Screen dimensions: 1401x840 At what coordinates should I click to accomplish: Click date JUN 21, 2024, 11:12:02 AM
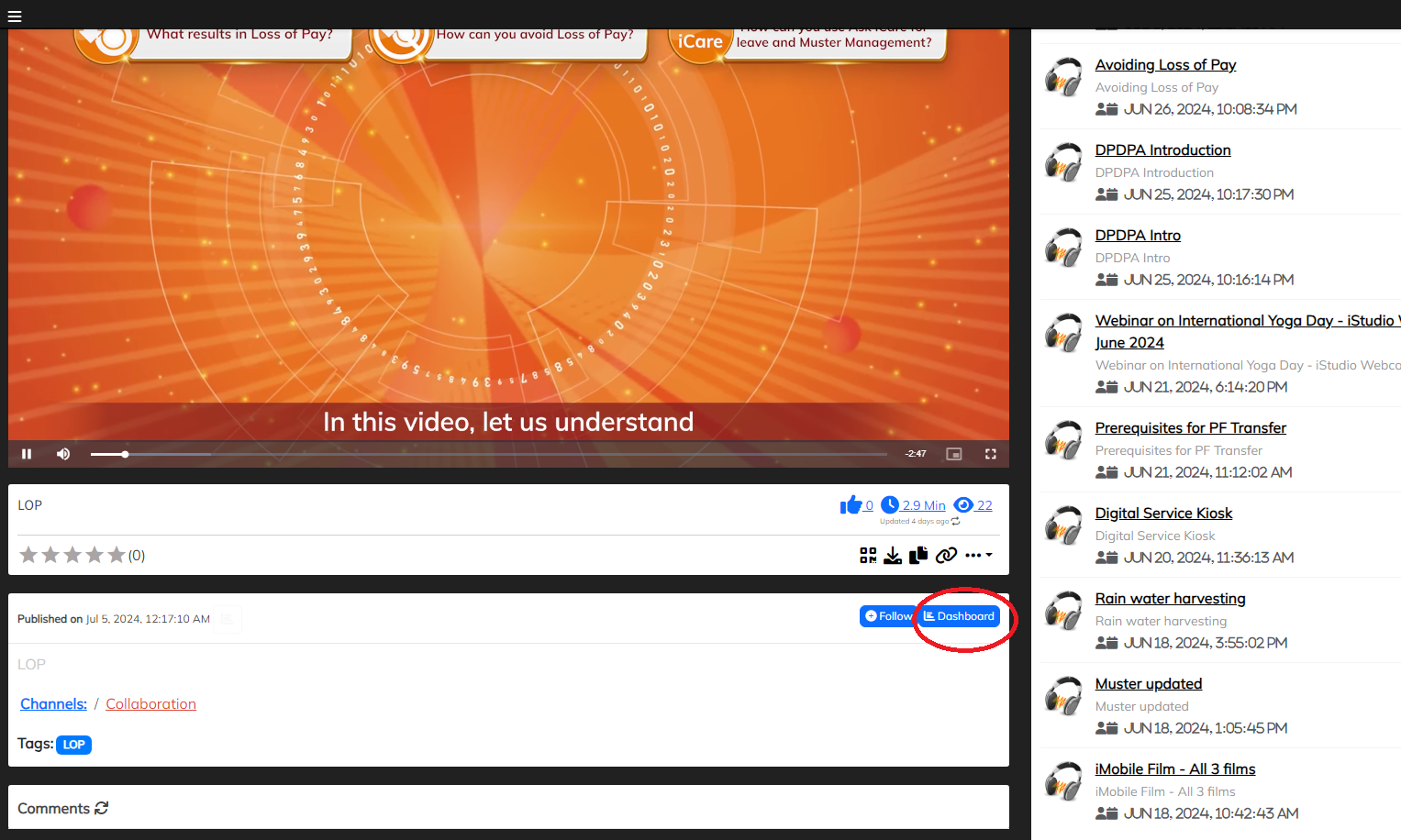[1208, 472]
